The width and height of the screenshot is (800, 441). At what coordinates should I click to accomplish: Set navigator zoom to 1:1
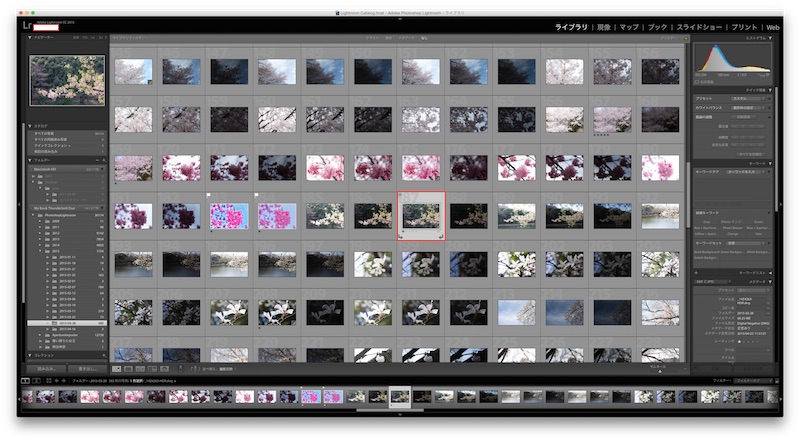(x=93, y=37)
